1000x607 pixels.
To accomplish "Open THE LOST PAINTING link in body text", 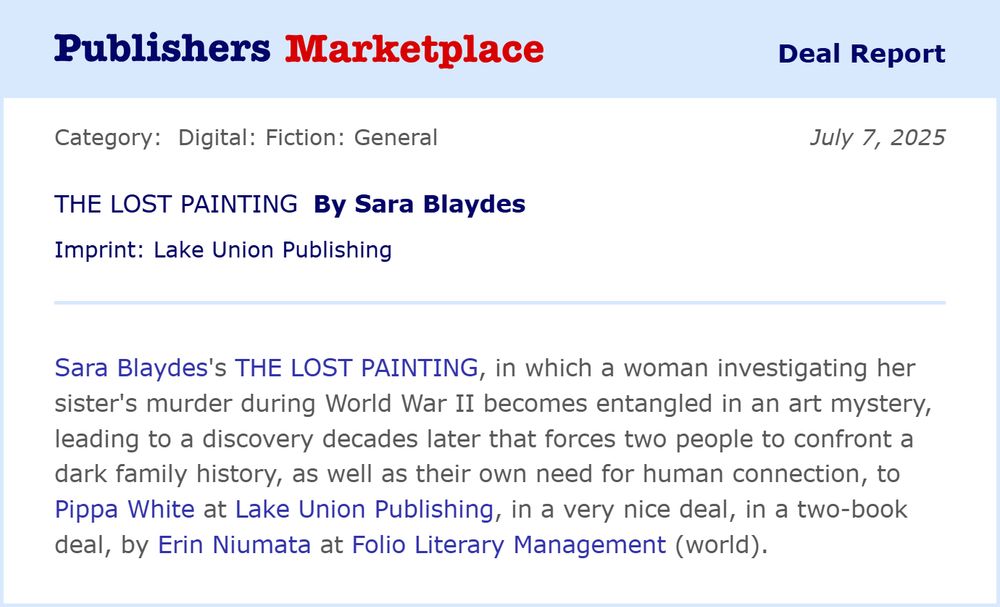I will [x=356, y=367].
